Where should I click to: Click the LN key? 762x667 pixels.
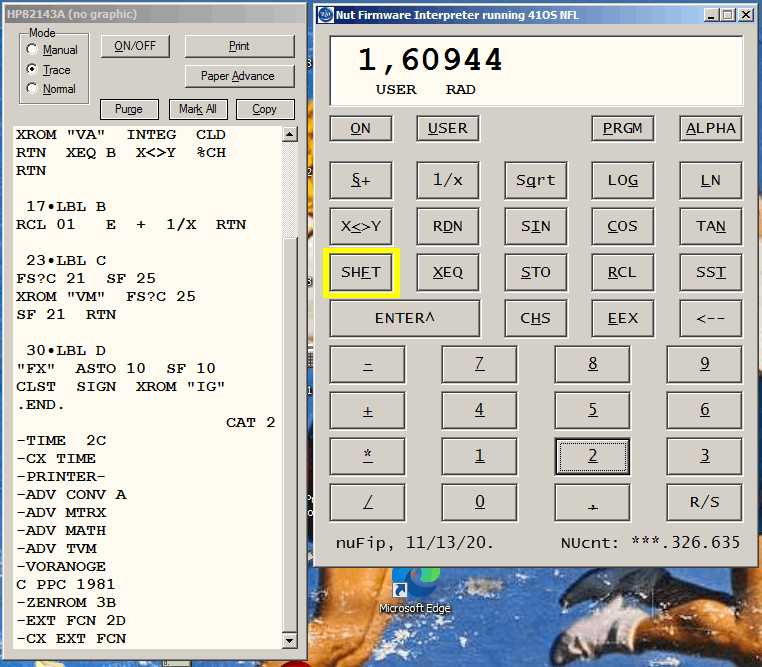[710, 180]
